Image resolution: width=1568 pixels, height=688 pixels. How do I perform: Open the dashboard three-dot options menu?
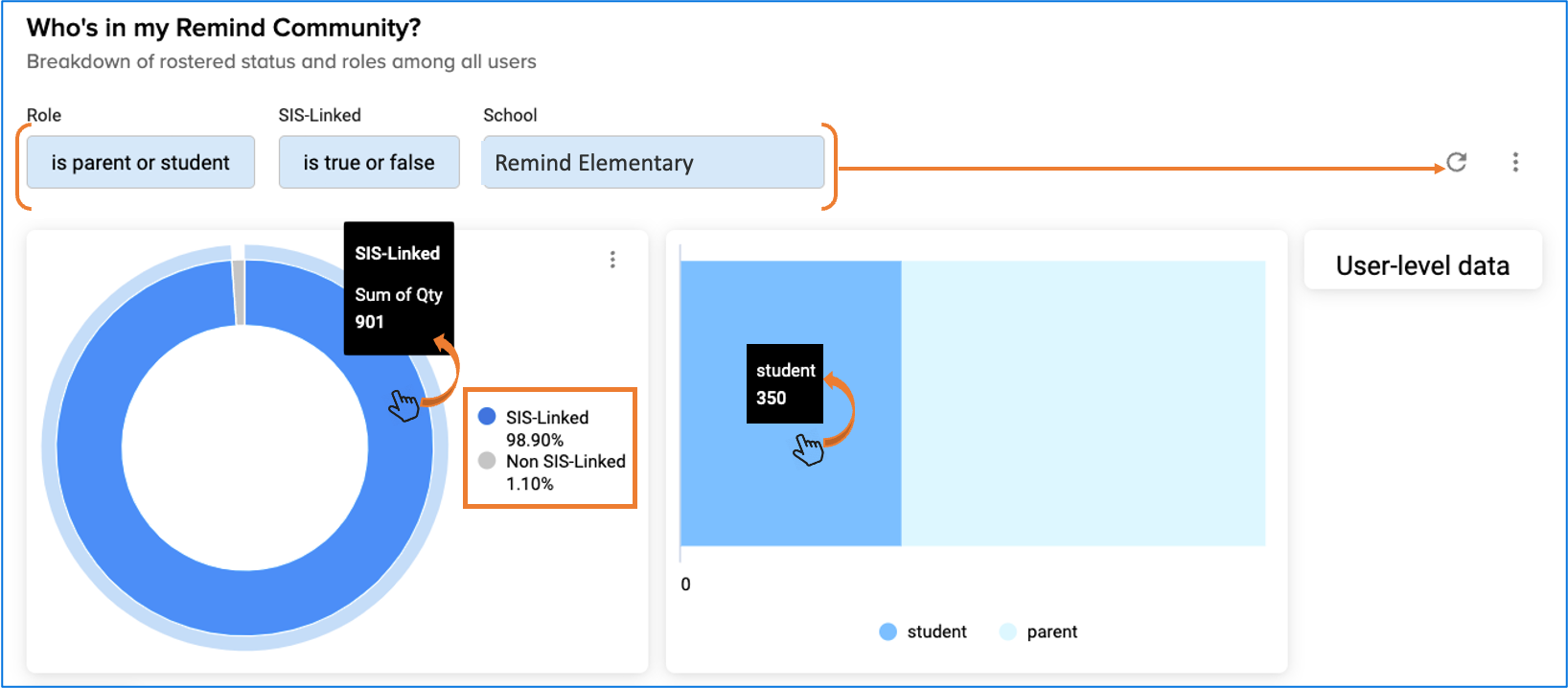[x=1515, y=162]
